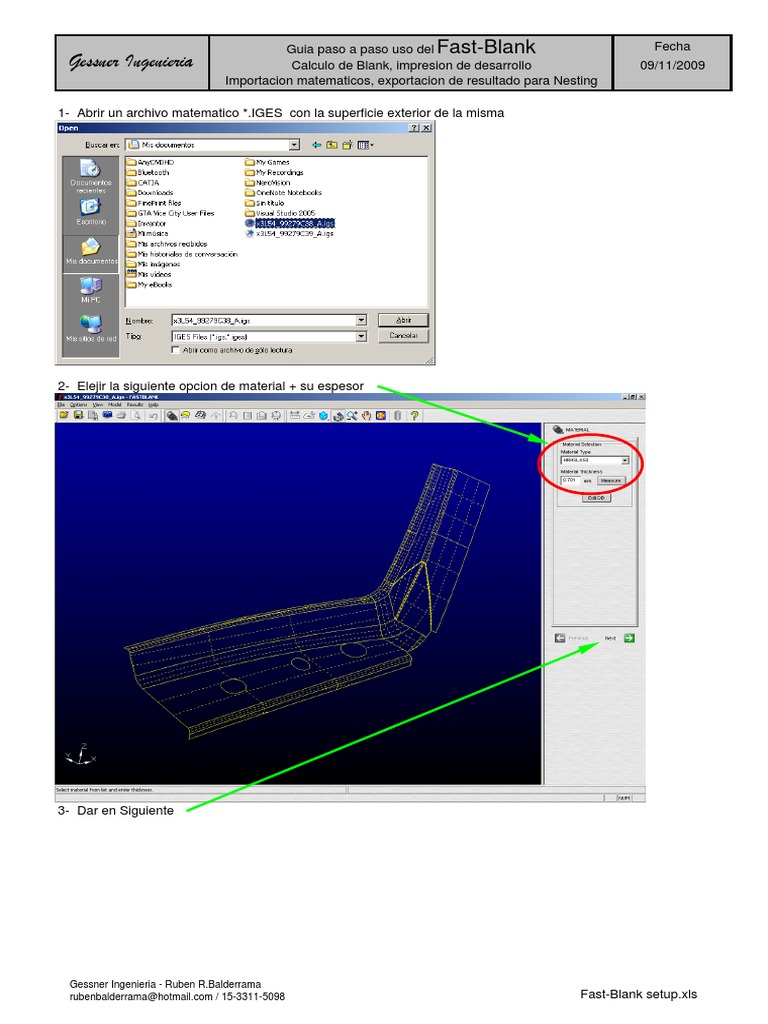768x1024 pixels.
Task: Open Mi PC in the Open dialog sidebar
Action: click(91, 290)
